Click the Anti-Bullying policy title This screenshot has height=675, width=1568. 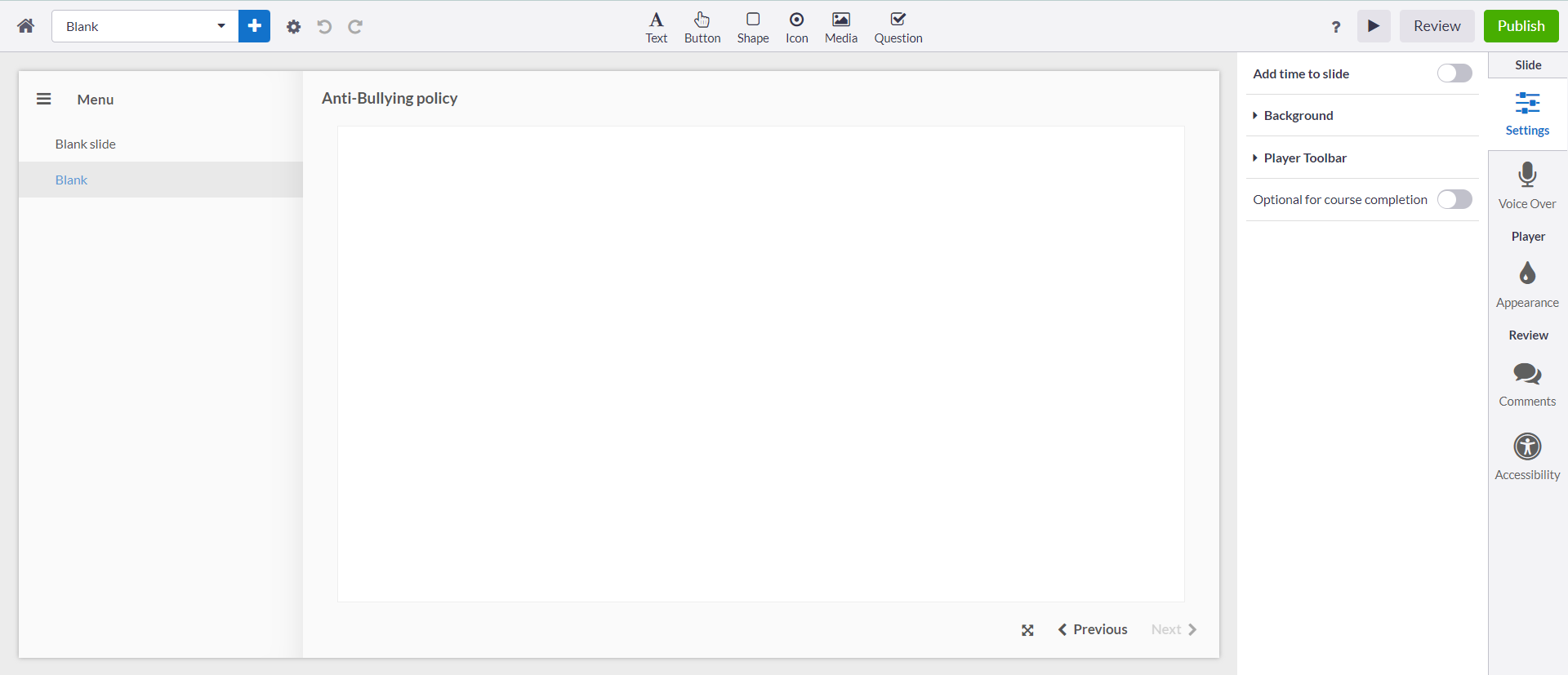pos(390,98)
